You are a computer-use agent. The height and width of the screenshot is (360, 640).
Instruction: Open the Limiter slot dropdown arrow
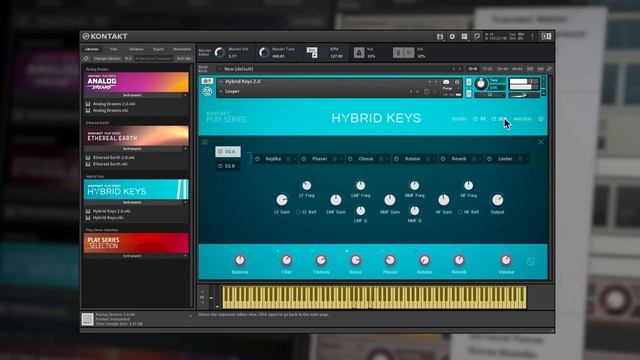pyautogui.click(x=527, y=159)
